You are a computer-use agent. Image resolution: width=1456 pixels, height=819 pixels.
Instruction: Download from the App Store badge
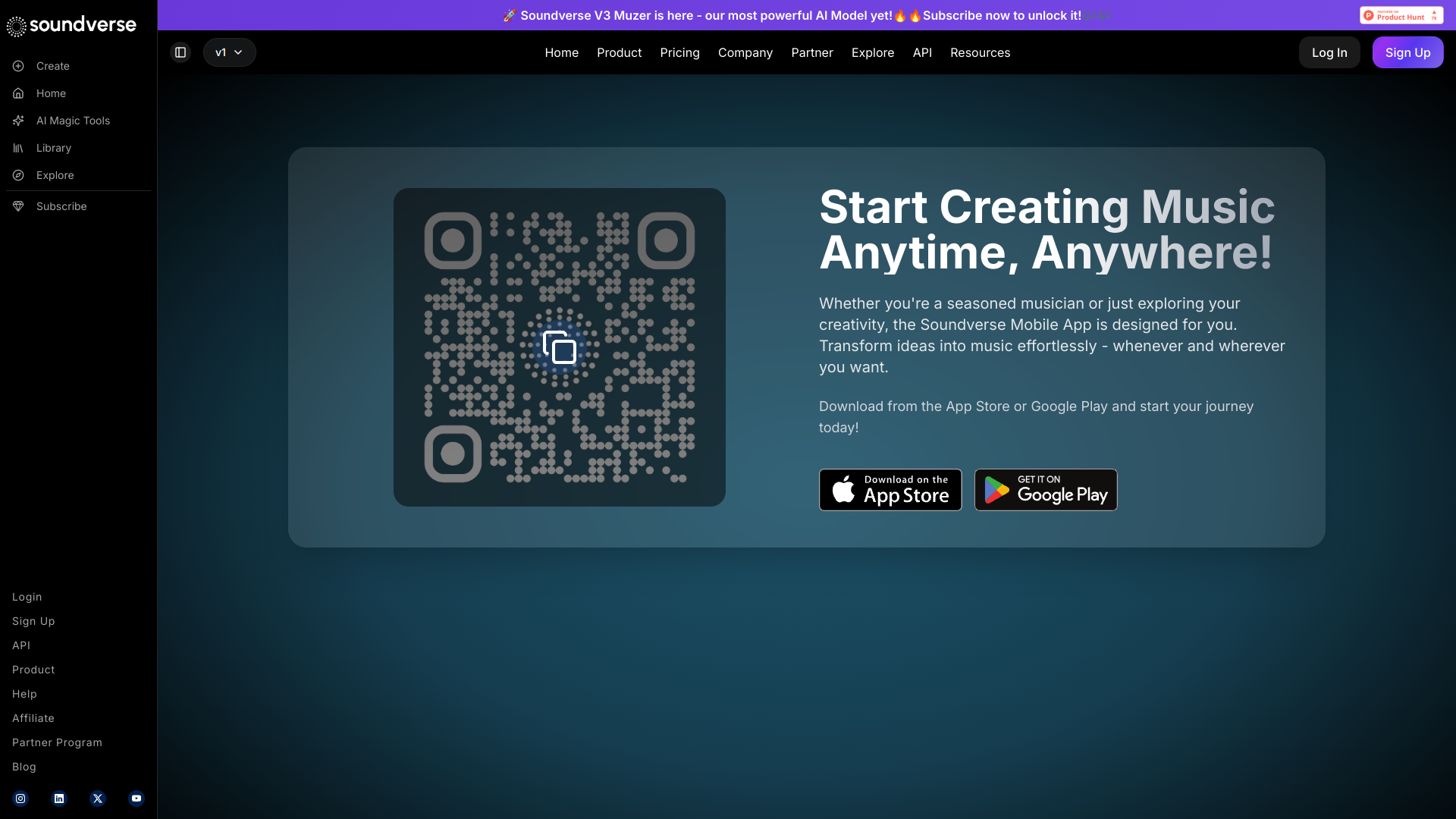[890, 489]
